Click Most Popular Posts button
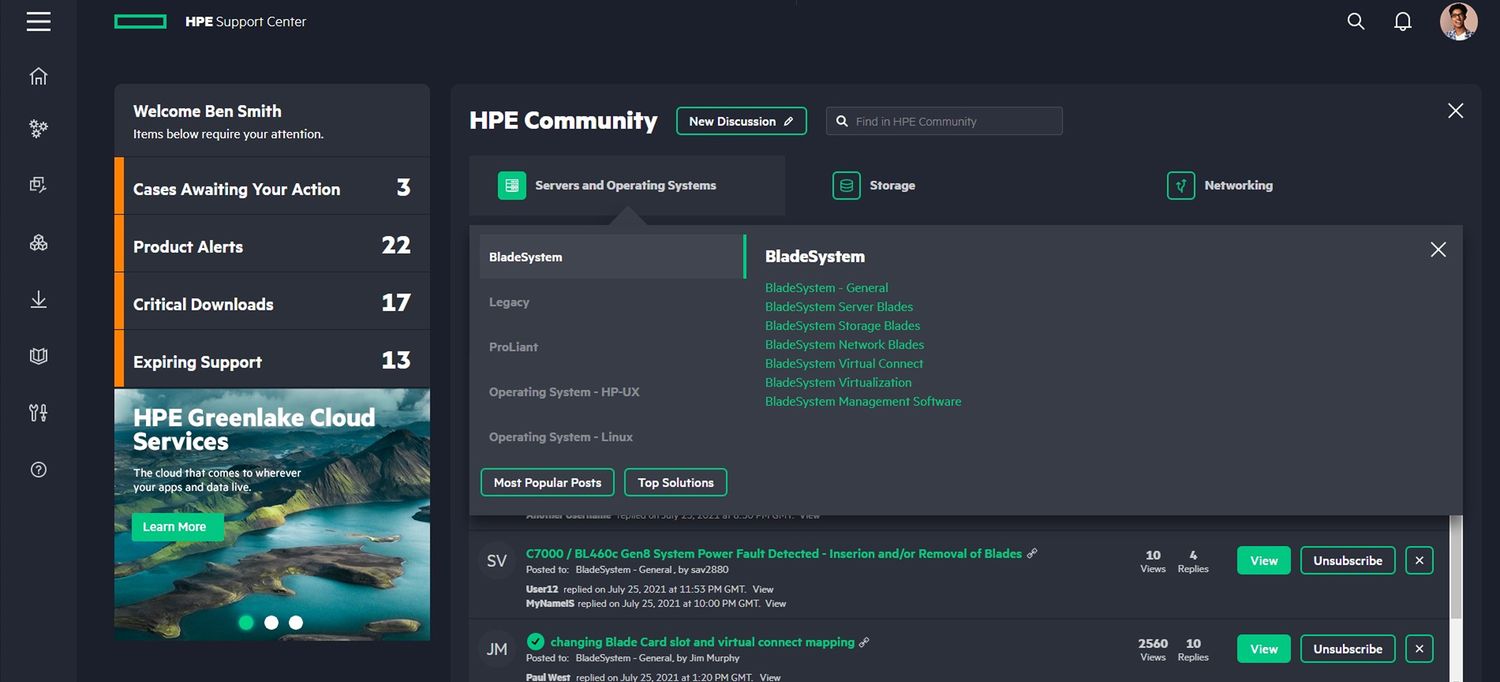This screenshot has height=682, width=1500. click(x=547, y=482)
